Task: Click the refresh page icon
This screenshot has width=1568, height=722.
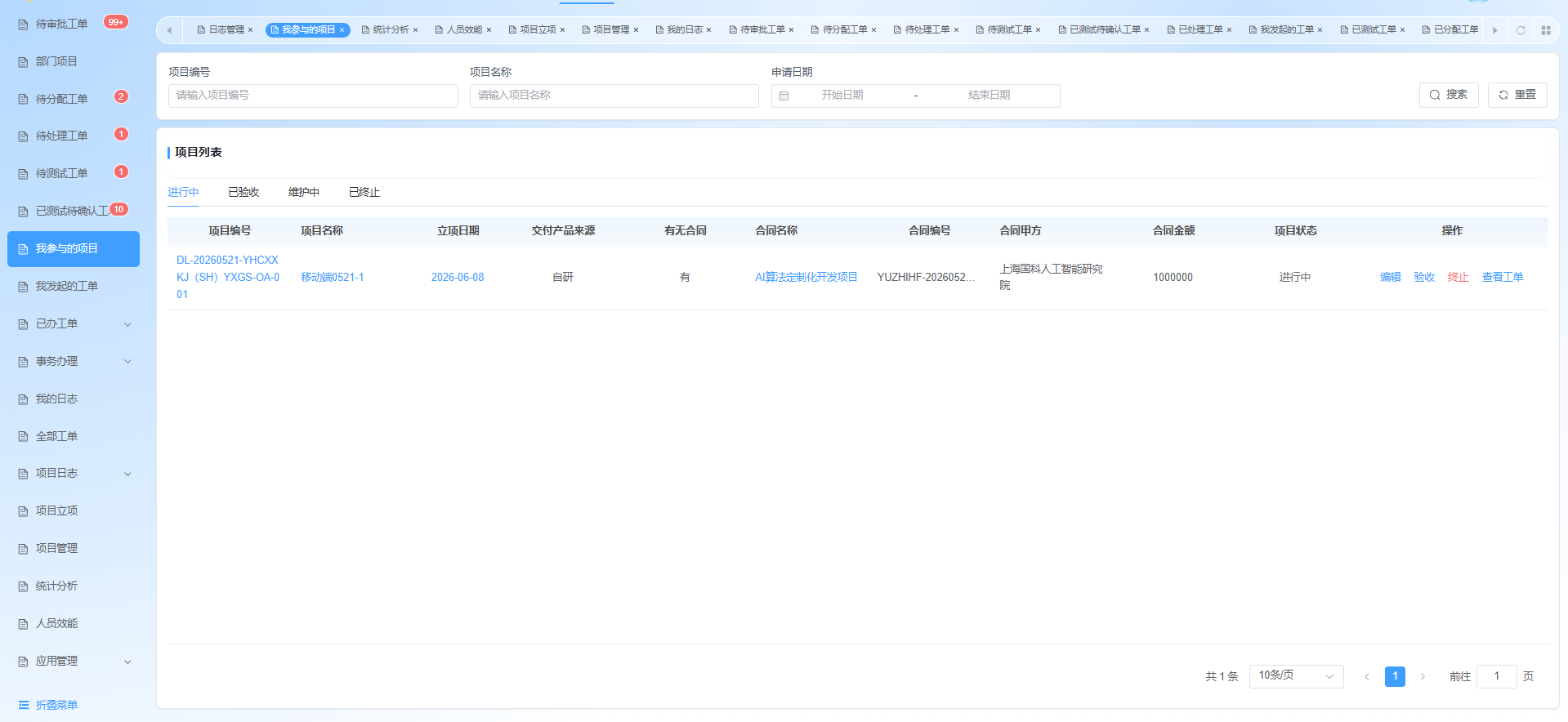Action: click(x=1521, y=30)
